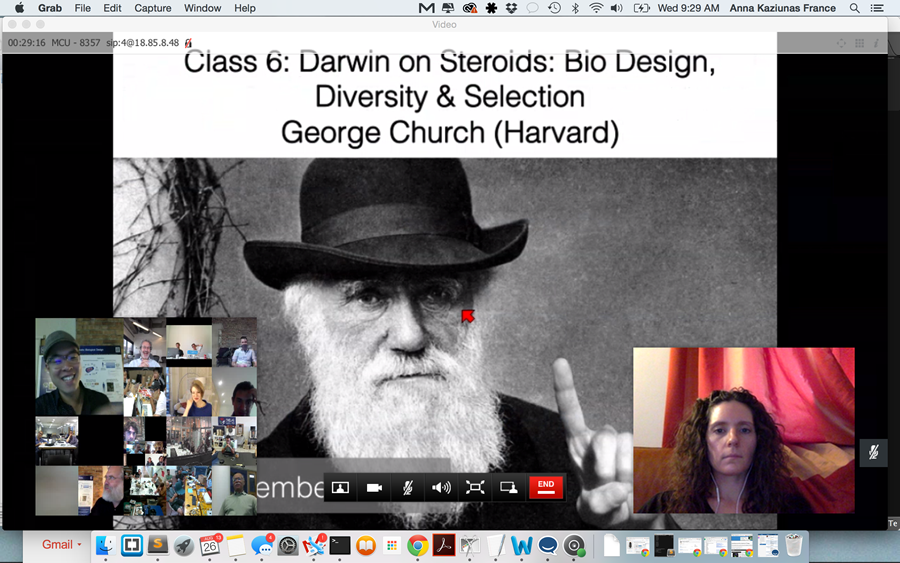Open Terminal from the dock
Viewport: 900px width, 563px height.
tap(340, 545)
